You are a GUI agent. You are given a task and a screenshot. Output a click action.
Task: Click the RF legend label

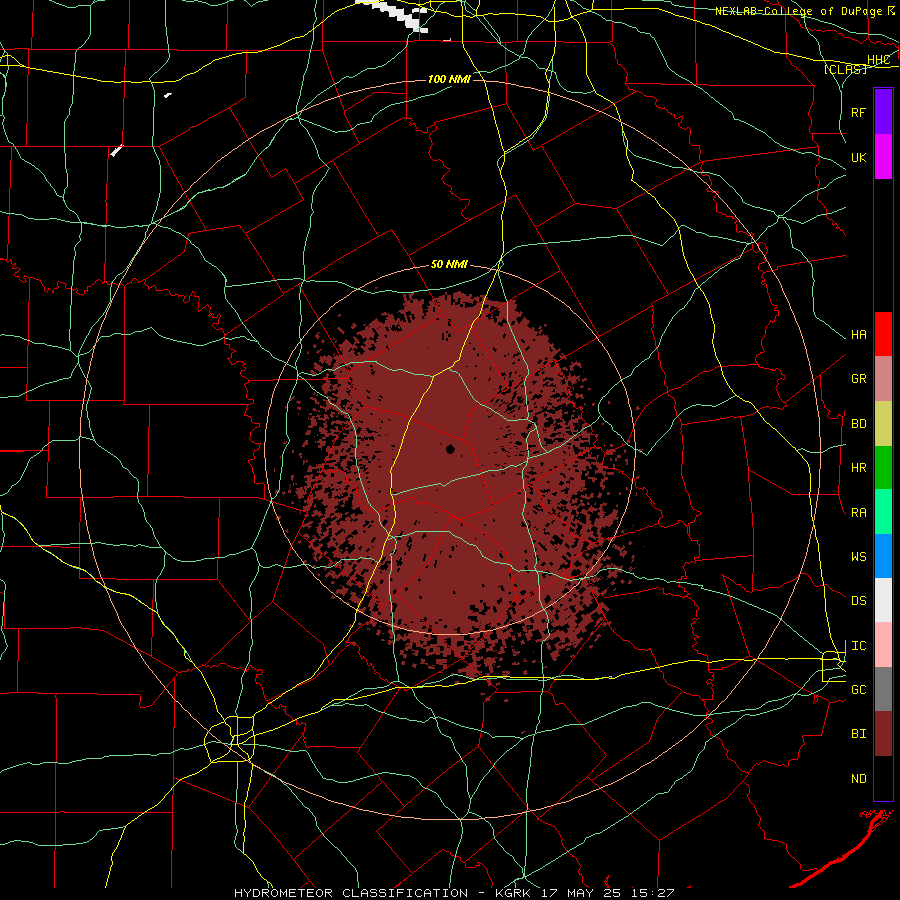859,112
